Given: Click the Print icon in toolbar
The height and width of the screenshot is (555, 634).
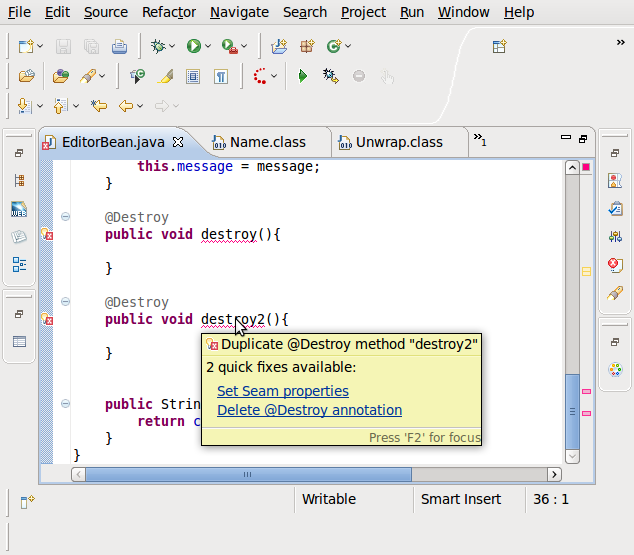Looking at the screenshot, I should (x=119, y=46).
